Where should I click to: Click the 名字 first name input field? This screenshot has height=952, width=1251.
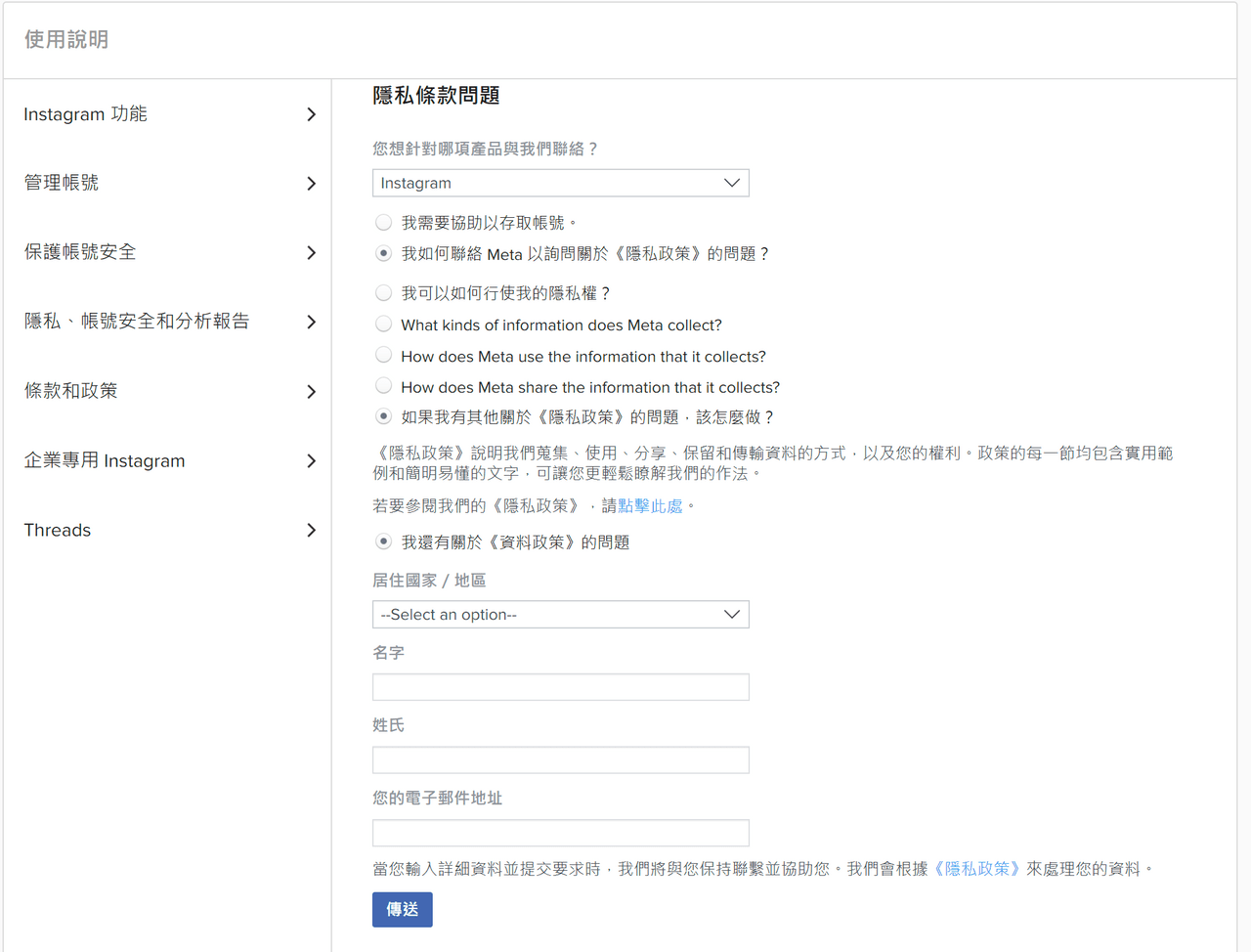(x=560, y=687)
